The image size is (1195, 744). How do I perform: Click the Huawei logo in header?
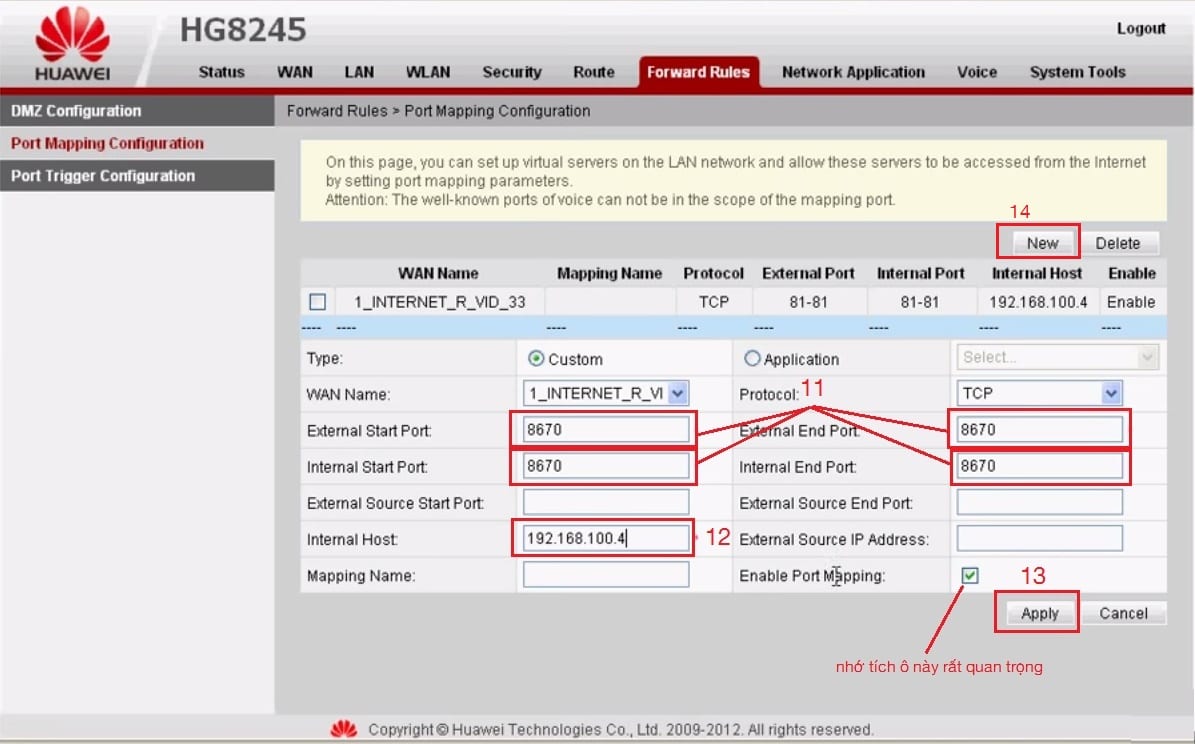point(72,47)
